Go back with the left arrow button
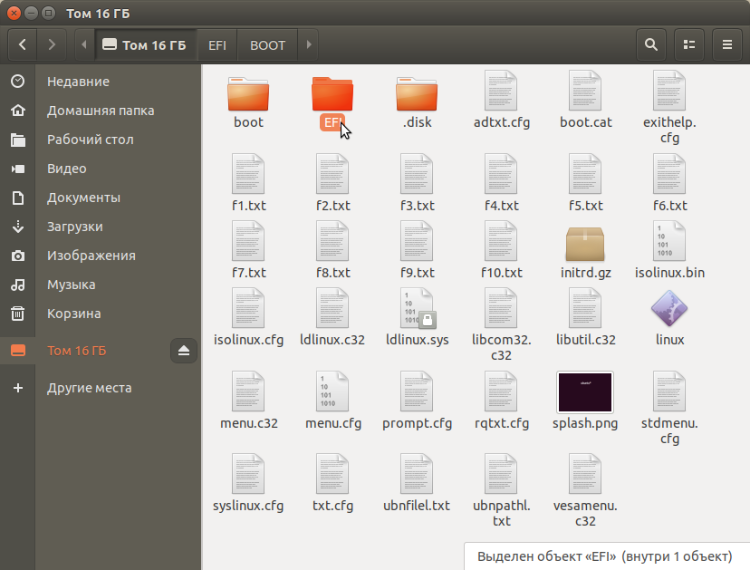This screenshot has height=570, width=750. 22,45
